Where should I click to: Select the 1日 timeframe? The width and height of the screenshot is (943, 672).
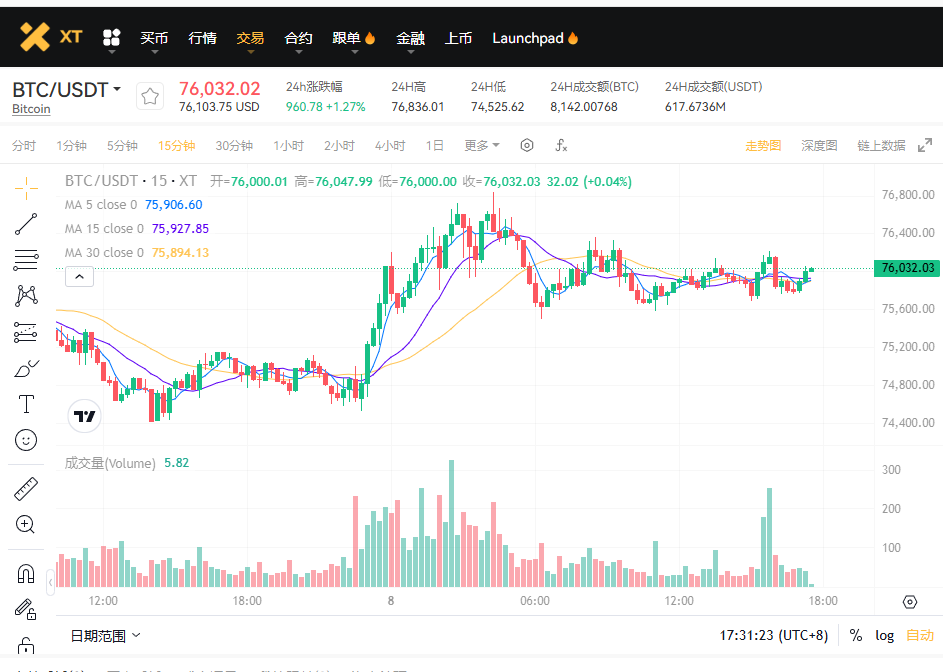tap(434, 146)
